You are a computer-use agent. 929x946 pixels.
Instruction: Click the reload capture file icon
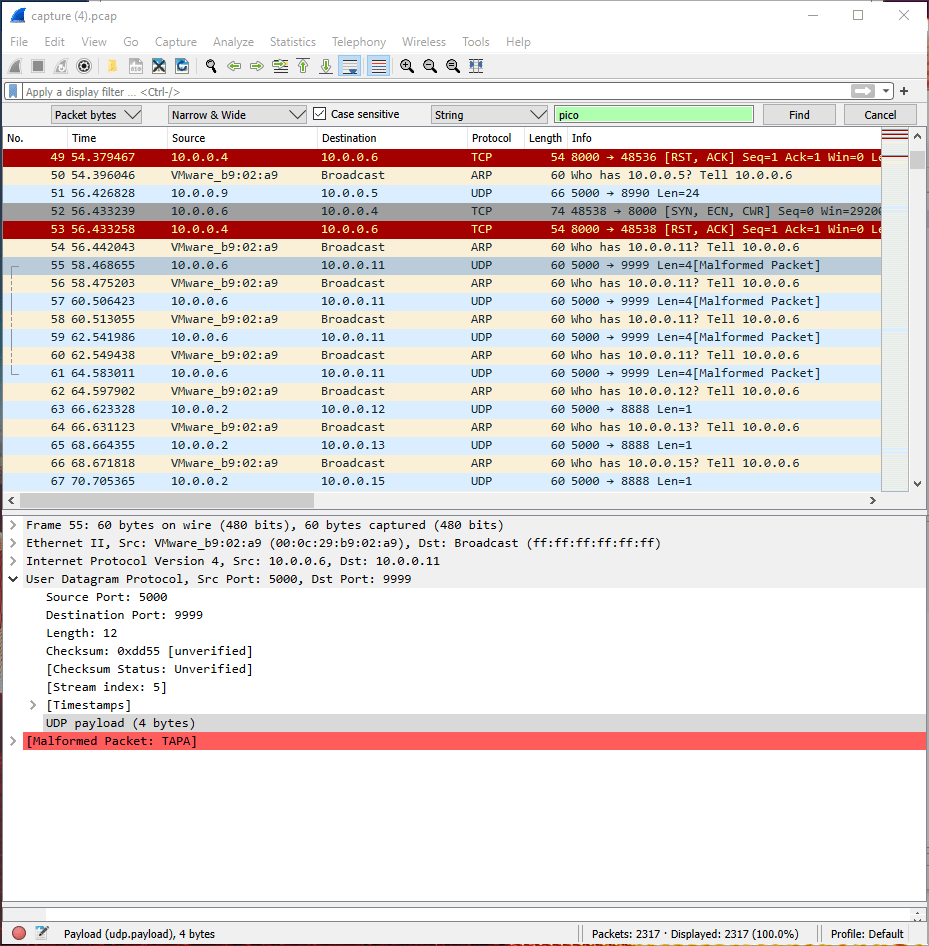pyautogui.click(x=182, y=66)
